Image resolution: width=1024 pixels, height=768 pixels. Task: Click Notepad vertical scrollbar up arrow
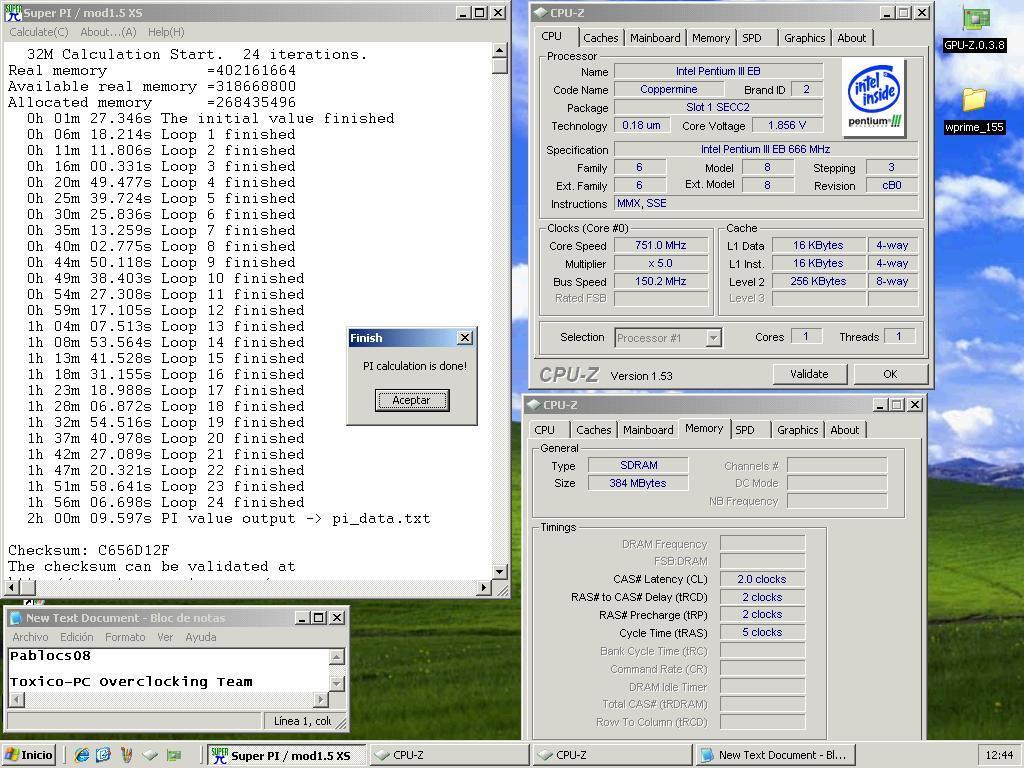click(336, 657)
